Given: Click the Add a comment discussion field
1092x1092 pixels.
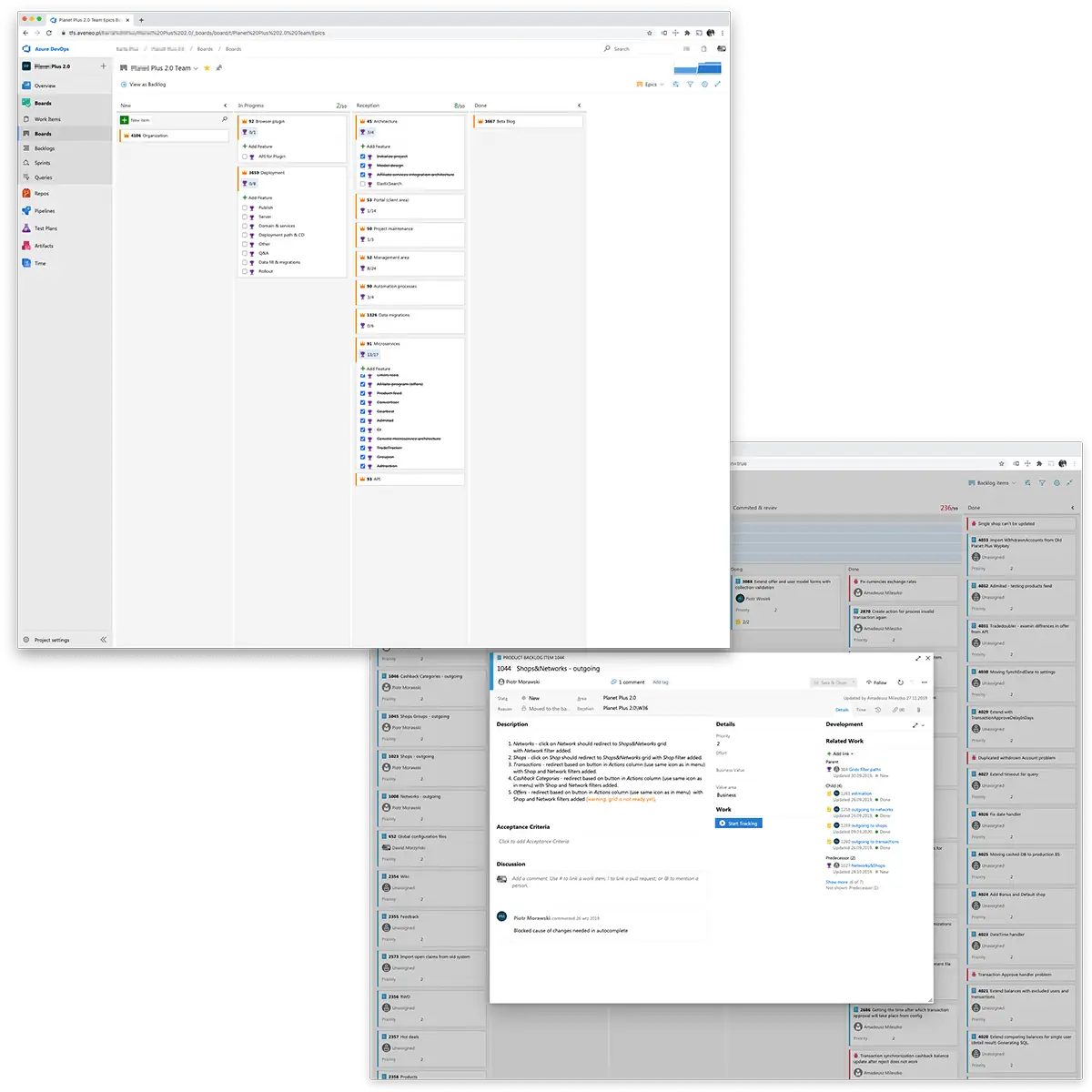Looking at the screenshot, I should pos(605,882).
